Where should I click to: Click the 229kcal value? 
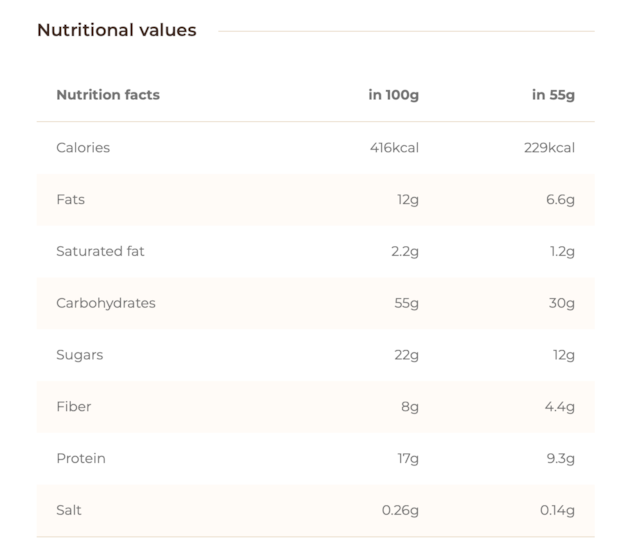point(549,147)
